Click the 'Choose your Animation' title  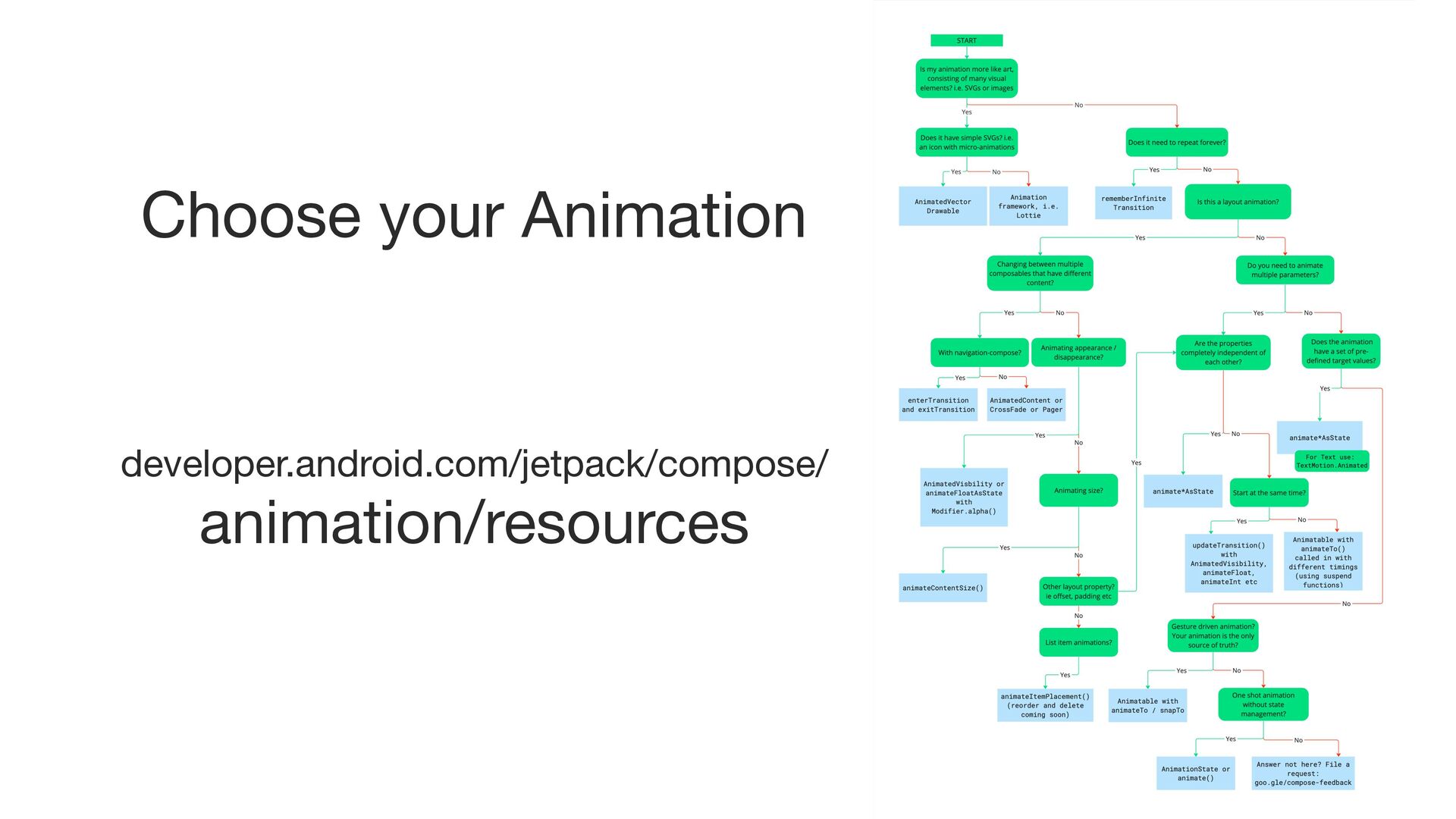click(473, 215)
